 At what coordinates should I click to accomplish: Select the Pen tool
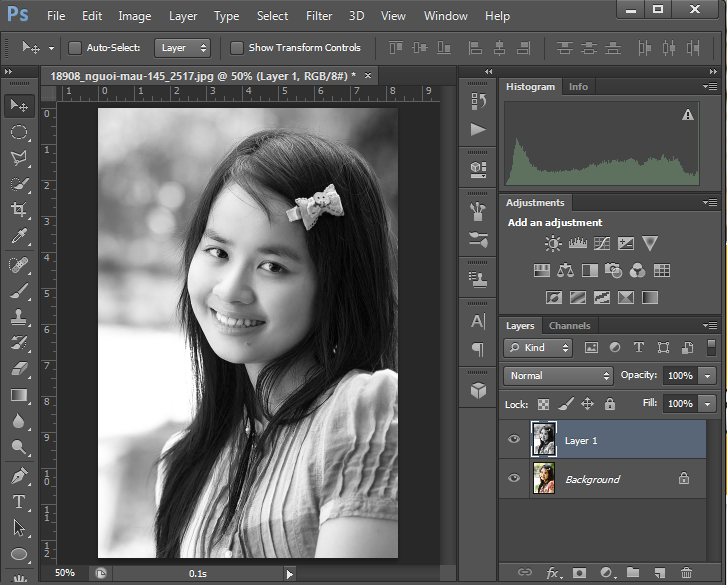click(x=18, y=475)
